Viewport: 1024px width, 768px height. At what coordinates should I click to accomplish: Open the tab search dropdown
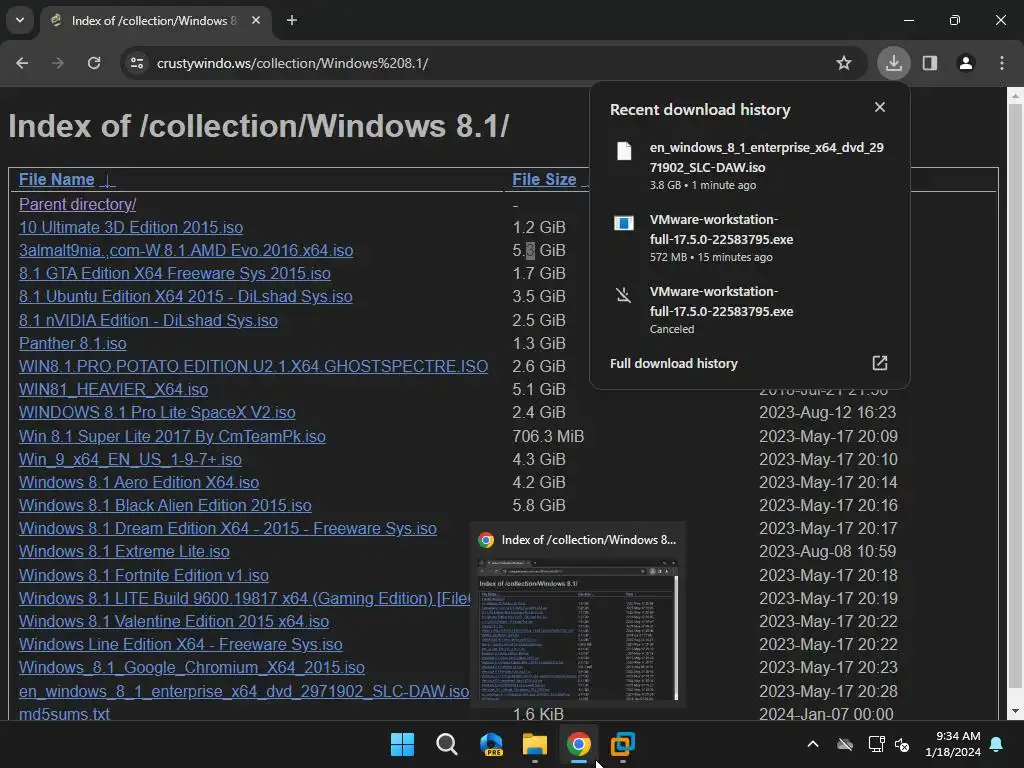20,20
